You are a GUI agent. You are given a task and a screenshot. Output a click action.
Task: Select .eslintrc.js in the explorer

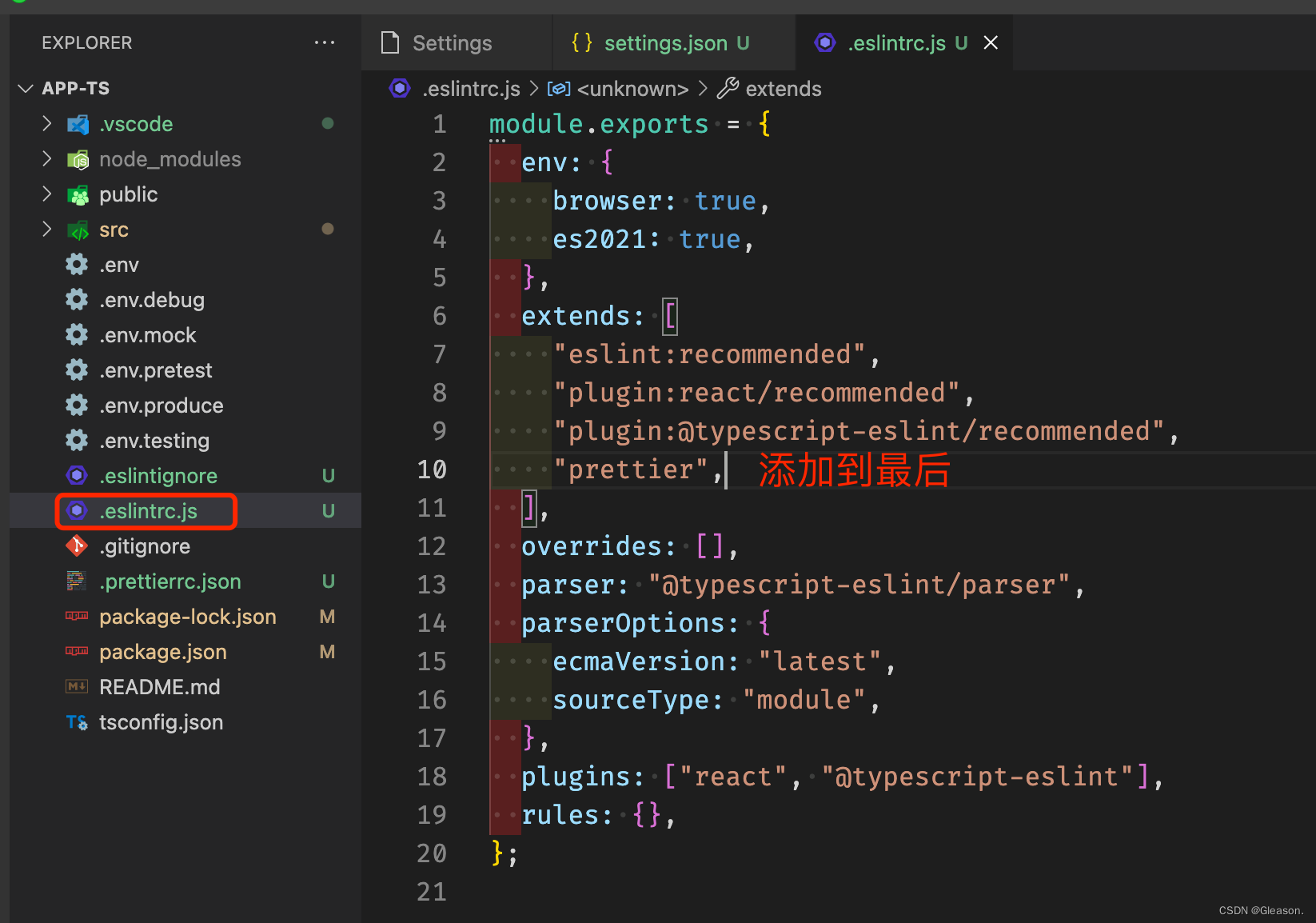185,511
